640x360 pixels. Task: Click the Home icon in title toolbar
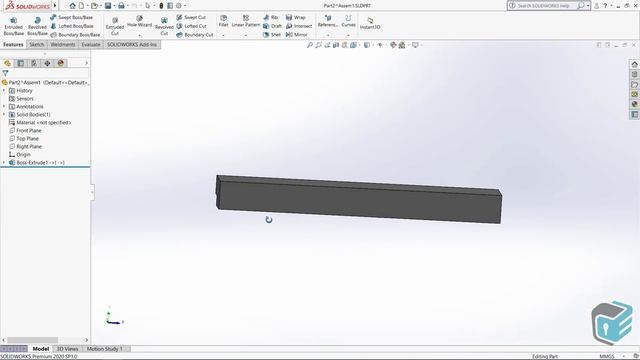73,6
